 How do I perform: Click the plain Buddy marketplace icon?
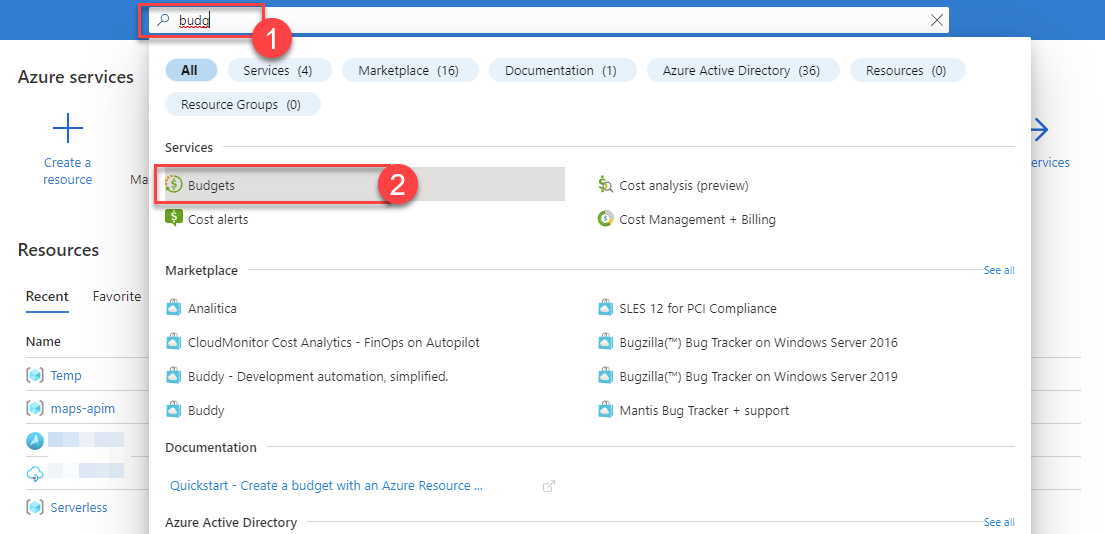174,409
